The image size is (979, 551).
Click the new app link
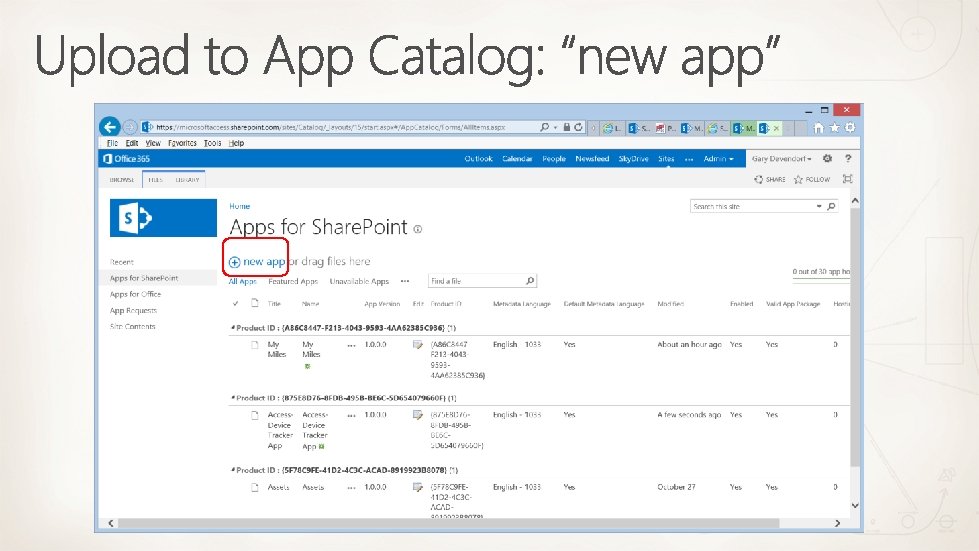pos(264,261)
